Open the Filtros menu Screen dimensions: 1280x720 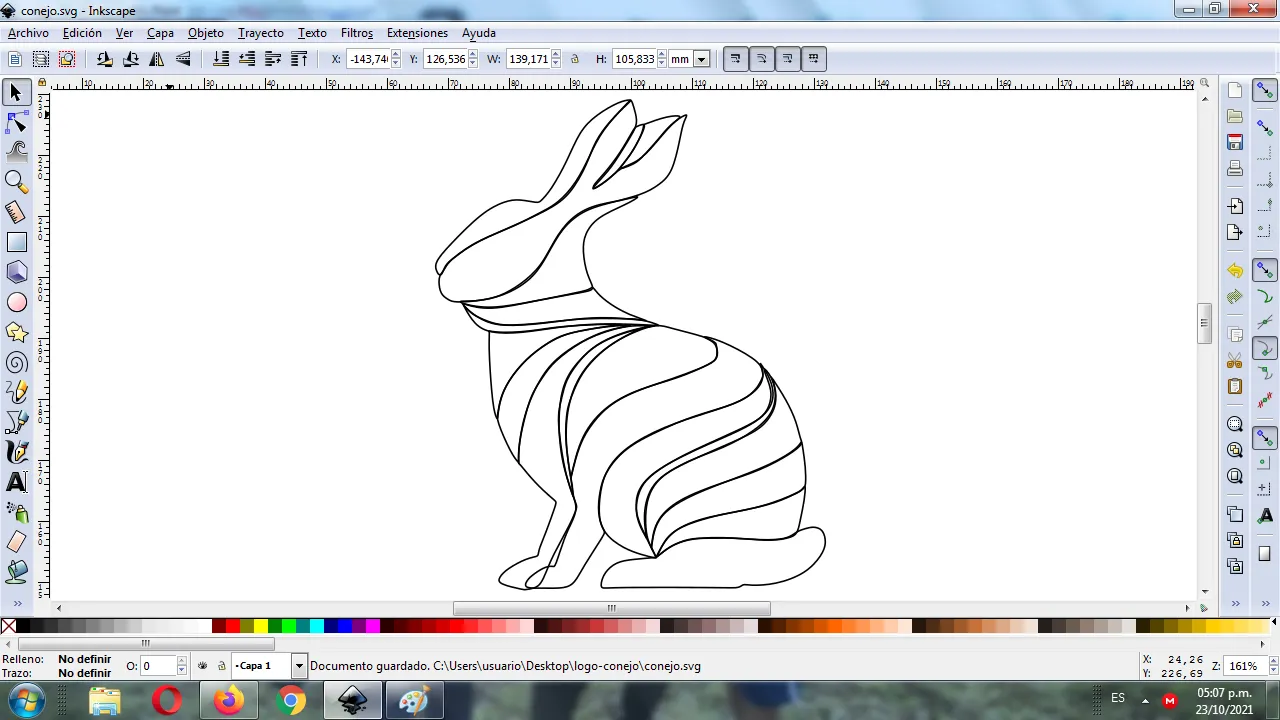357,33
